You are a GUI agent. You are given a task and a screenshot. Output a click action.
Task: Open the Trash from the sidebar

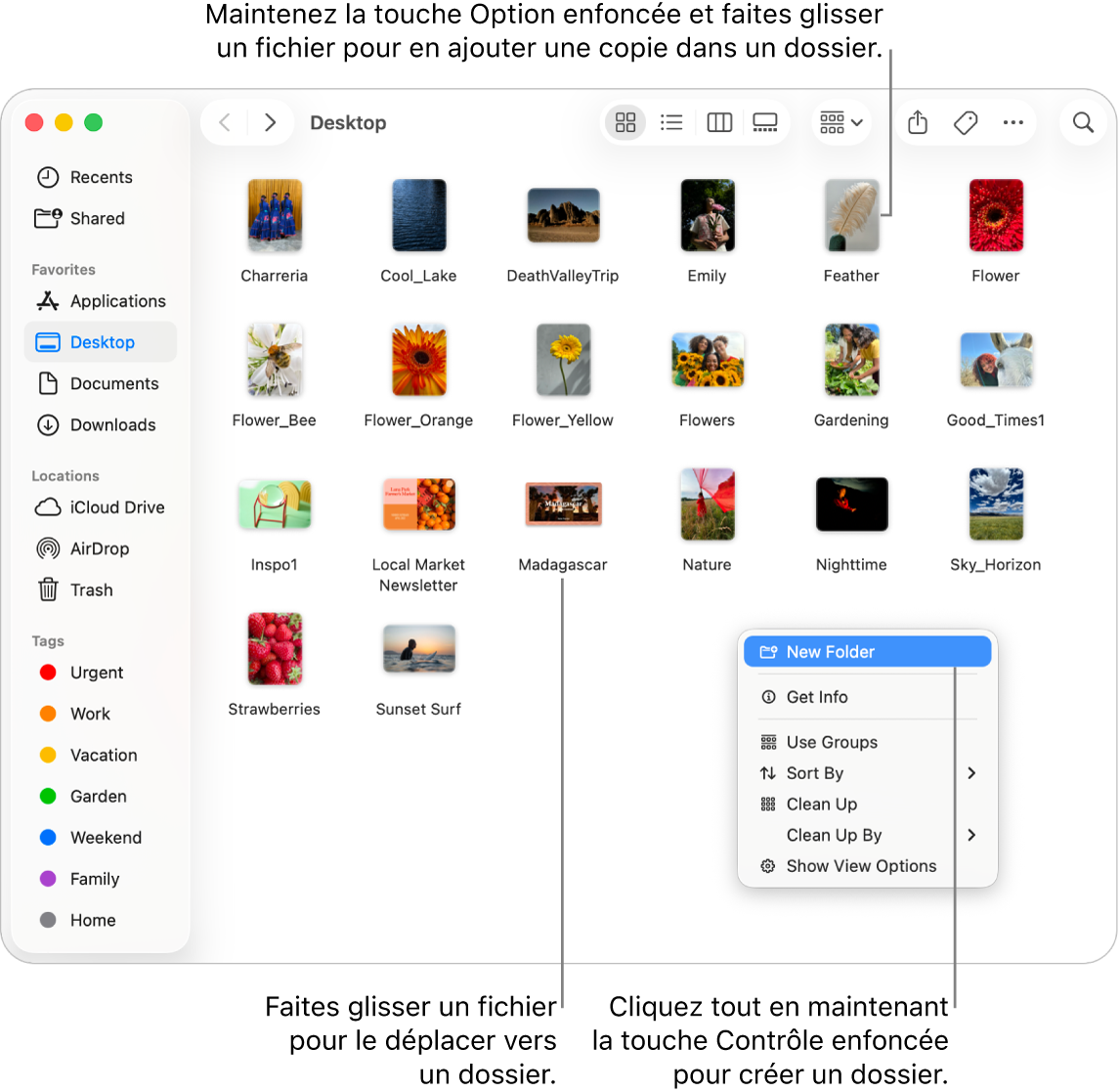coord(90,590)
